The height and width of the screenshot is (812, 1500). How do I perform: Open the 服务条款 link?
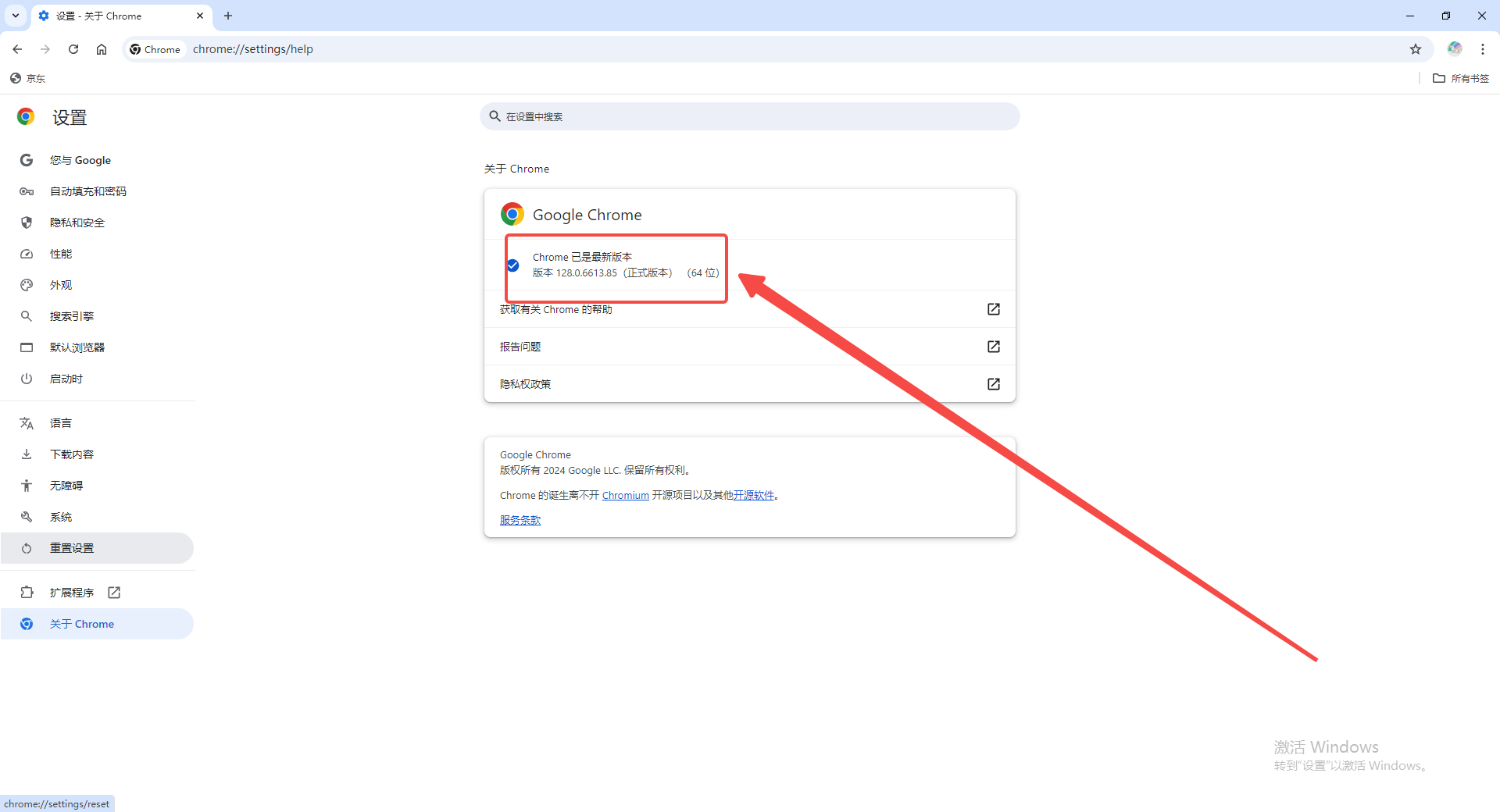(520, 521)
